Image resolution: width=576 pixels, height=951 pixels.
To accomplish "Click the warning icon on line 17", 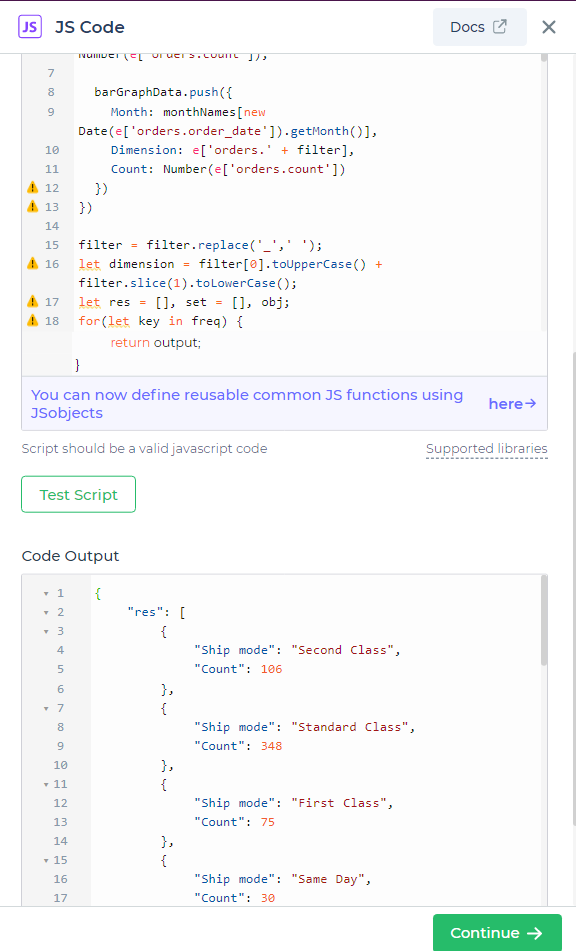I will 33,302.
